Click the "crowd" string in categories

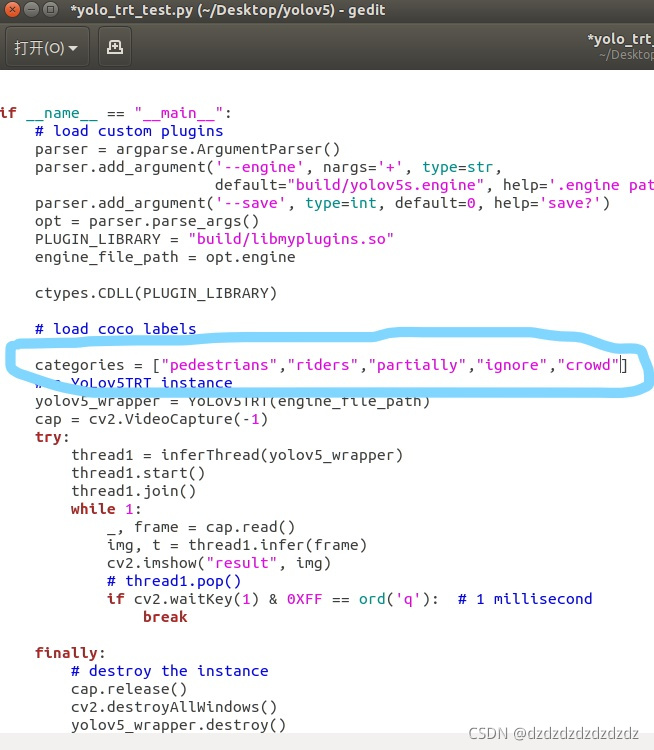coord(588,365)
